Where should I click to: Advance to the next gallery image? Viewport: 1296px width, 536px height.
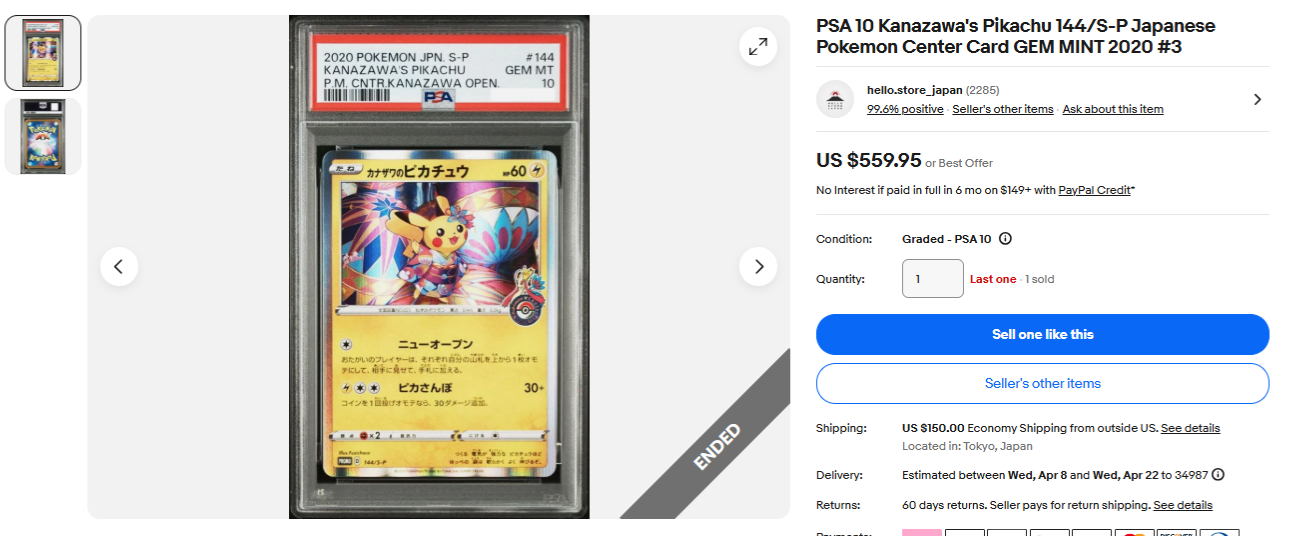click(x=758, y=266)
